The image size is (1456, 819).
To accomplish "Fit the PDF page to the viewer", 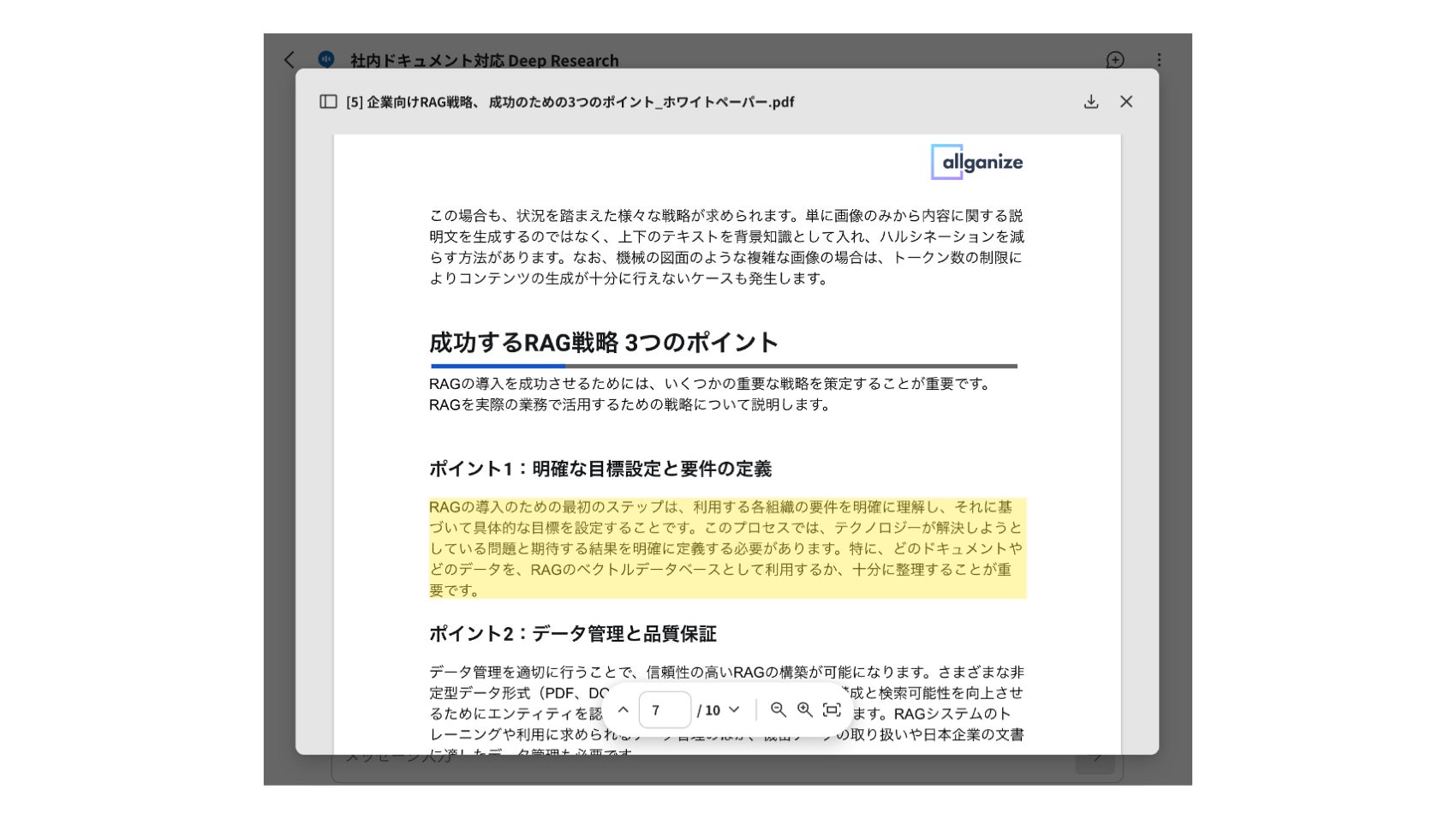I will (x=832, y=710).
